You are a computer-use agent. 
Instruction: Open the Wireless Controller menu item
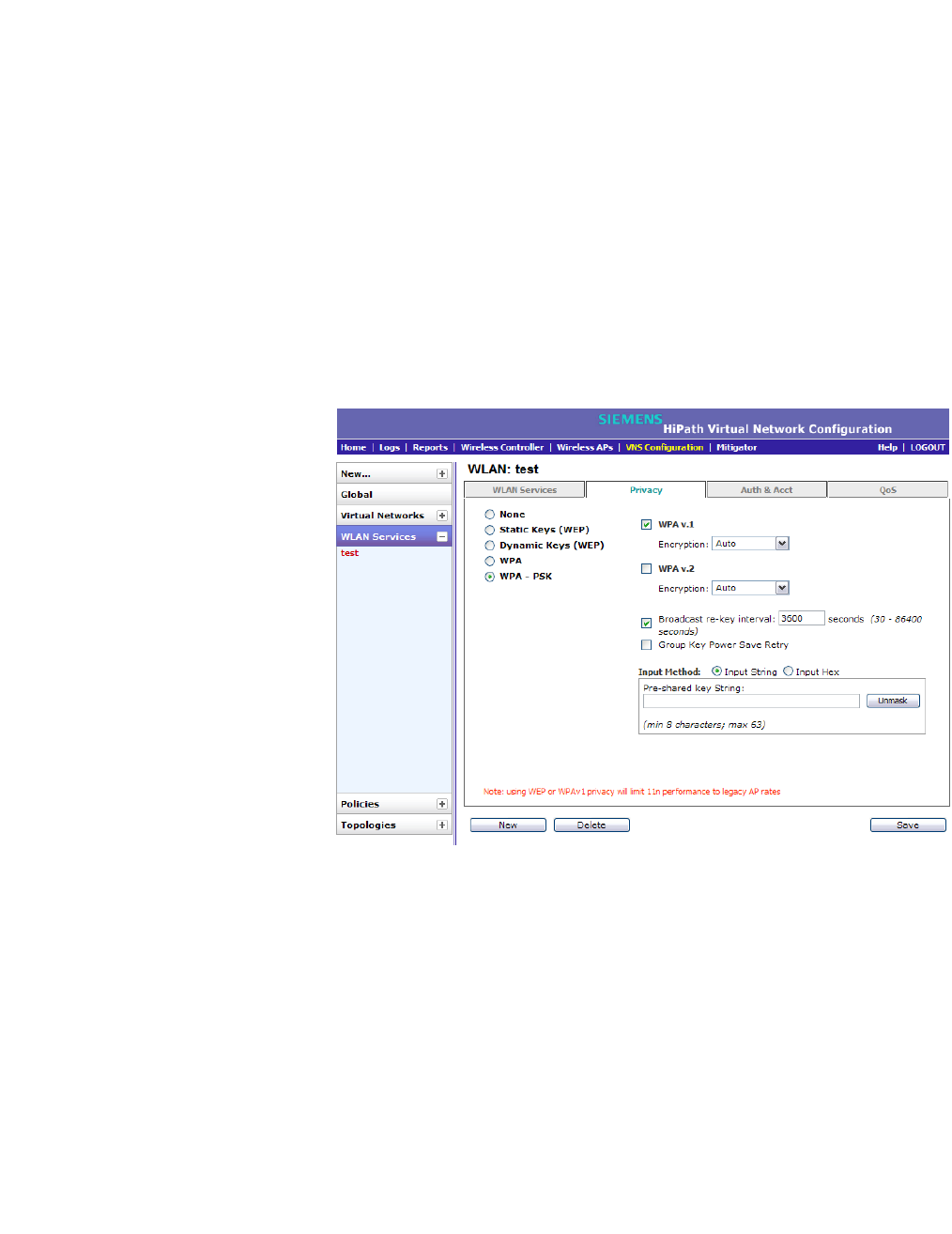502,448
